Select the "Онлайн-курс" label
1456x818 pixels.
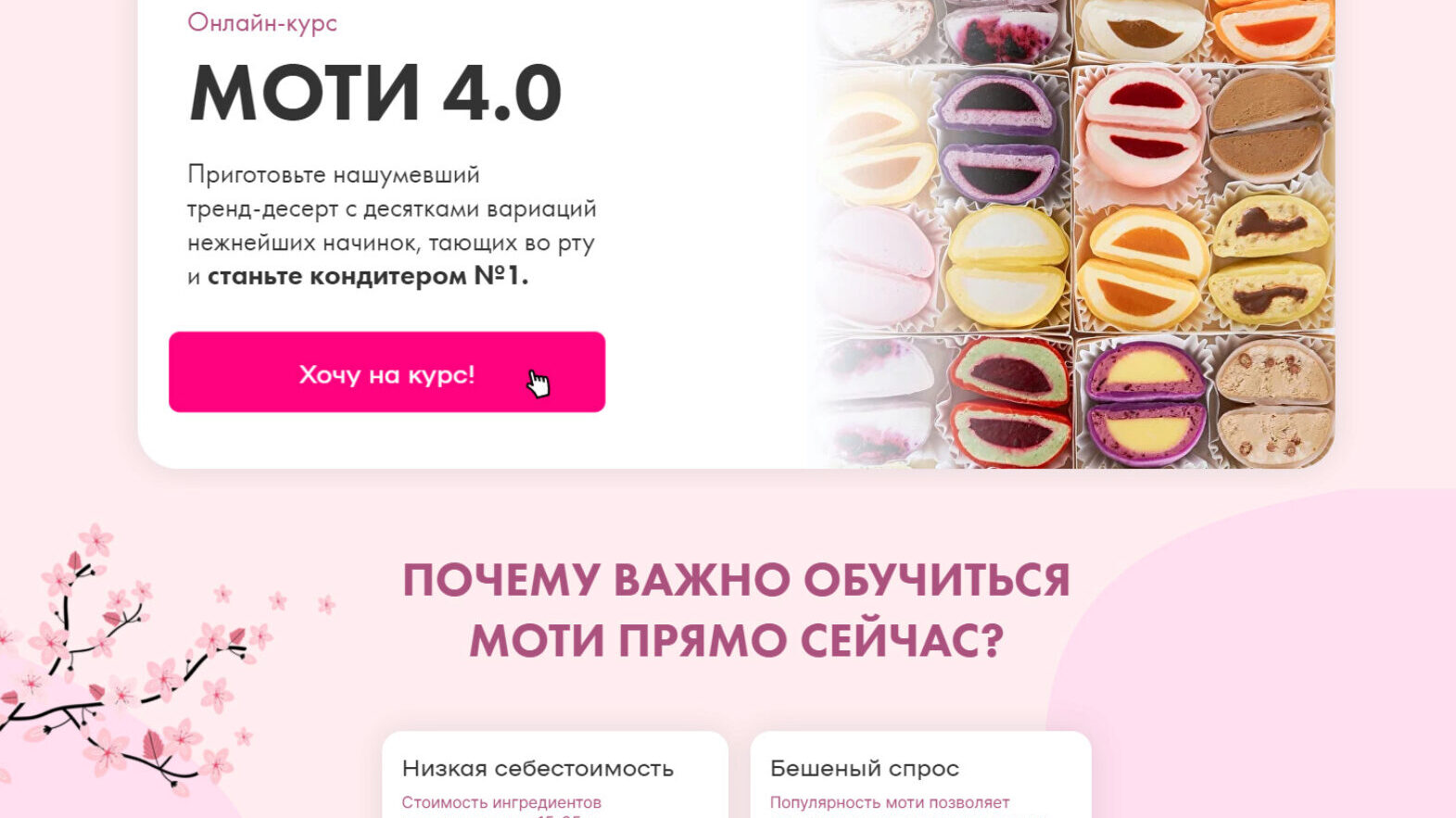[262, 22]
